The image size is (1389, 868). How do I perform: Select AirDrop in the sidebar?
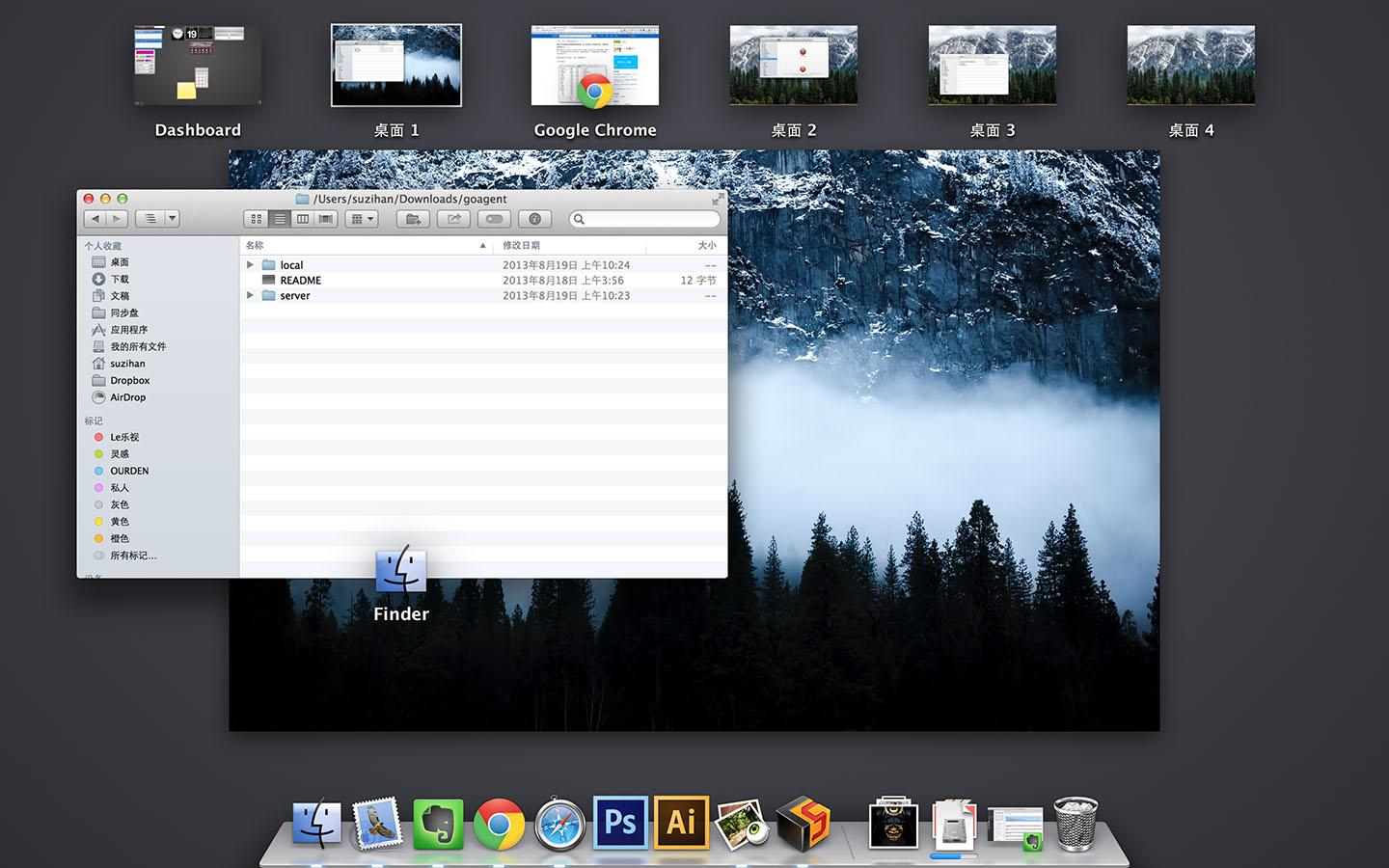[126, 396]
